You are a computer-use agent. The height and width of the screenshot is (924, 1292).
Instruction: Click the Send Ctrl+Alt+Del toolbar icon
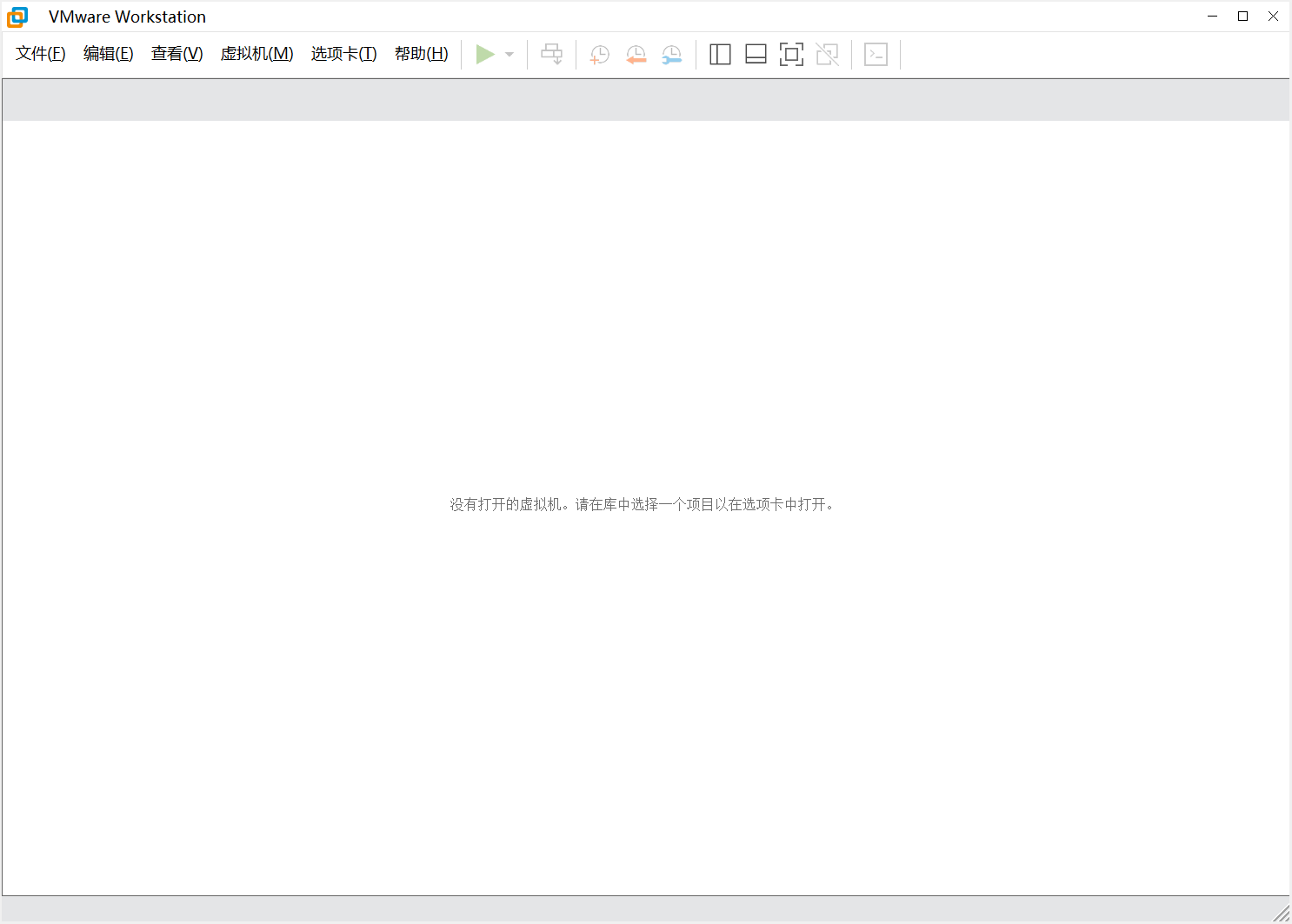[x=552, y=55]
